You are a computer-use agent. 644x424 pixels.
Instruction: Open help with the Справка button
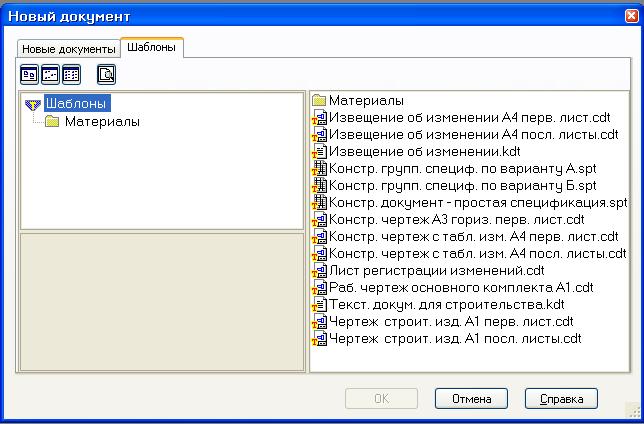click(561, 399)
